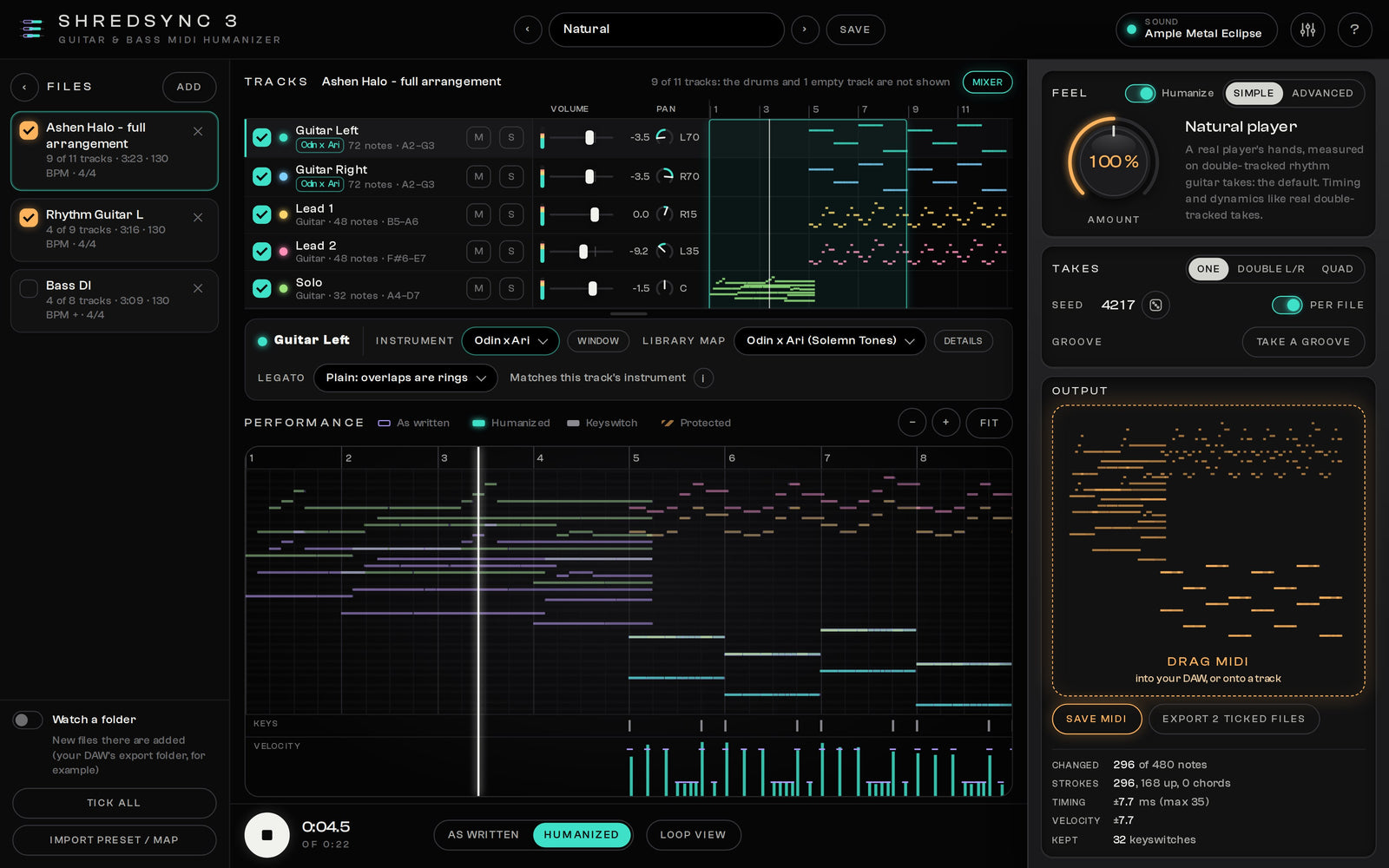Toggle the Humanize switch
This screenshot has width=1389, height=868.
(1140, 93)
